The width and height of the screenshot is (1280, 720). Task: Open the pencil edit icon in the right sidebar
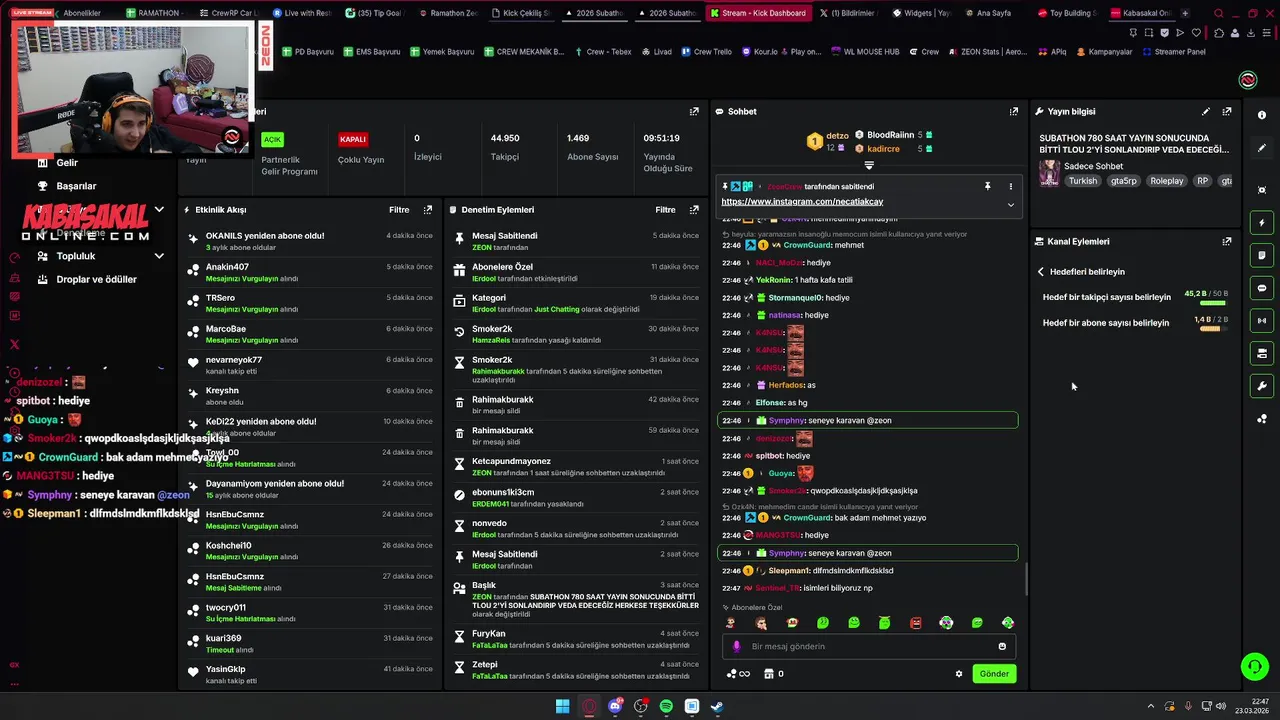pos(1262,148)
